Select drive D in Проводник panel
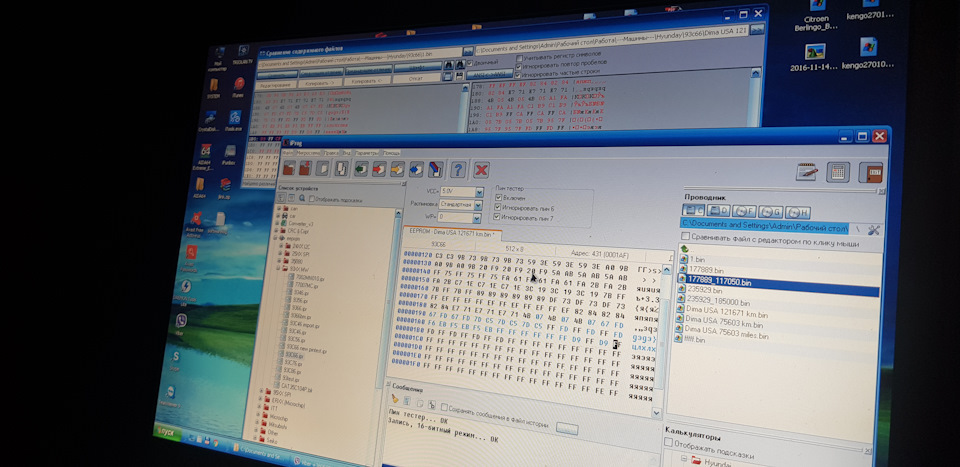The width and height of the screenshot is (960, 467). pyautogui.click(x=717, y=211)
